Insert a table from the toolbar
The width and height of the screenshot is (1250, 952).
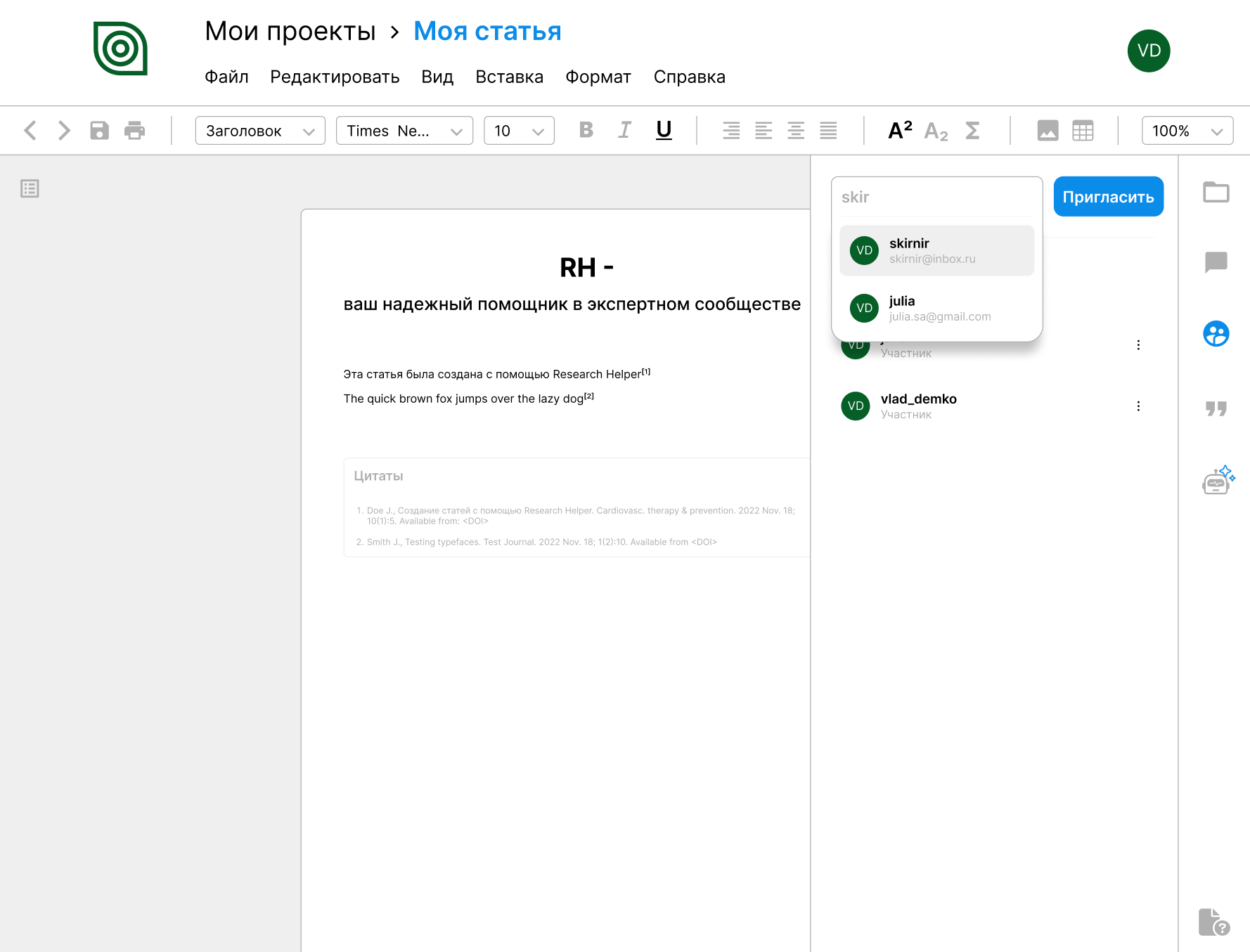tap(1083, 131)
